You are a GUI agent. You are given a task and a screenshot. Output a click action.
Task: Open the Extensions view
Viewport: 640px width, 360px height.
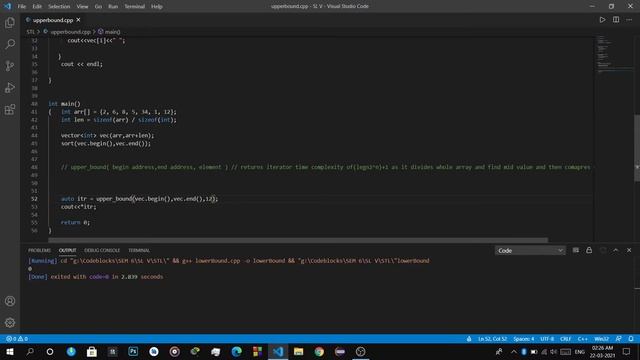point(10,109)
